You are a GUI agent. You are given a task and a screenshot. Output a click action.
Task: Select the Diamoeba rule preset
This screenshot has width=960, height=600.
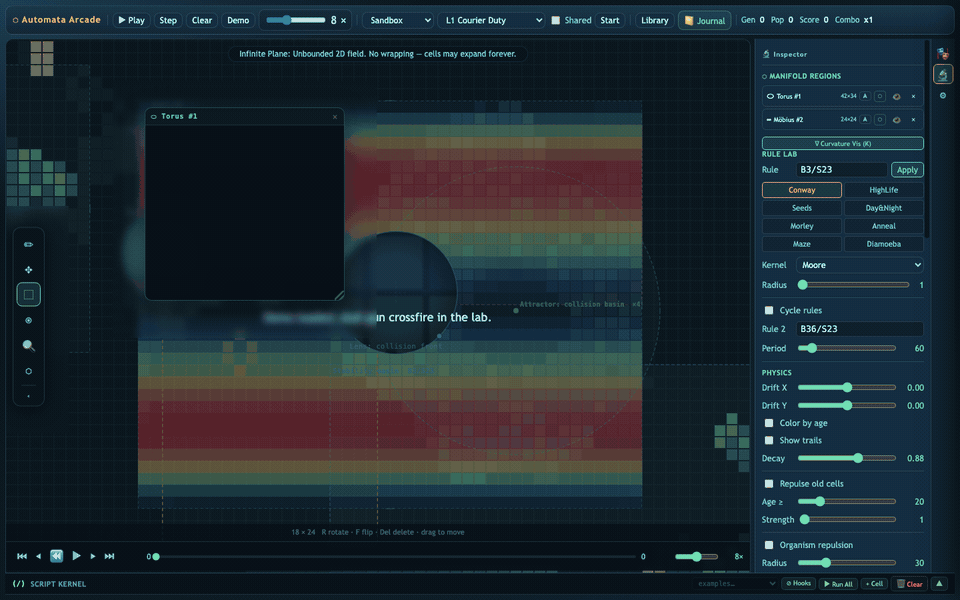tap(883, 244)
